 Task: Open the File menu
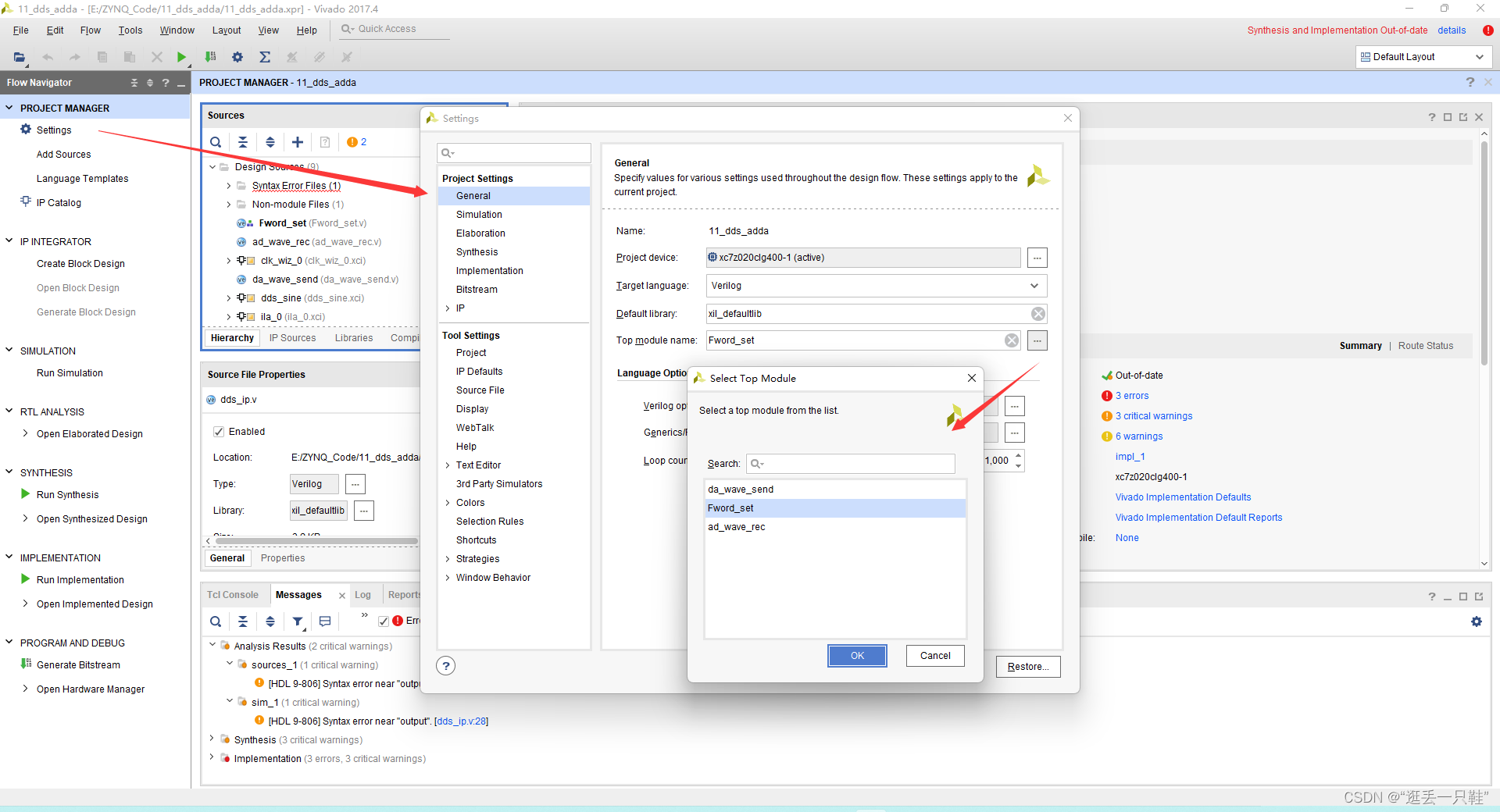(x=21, y=30)
